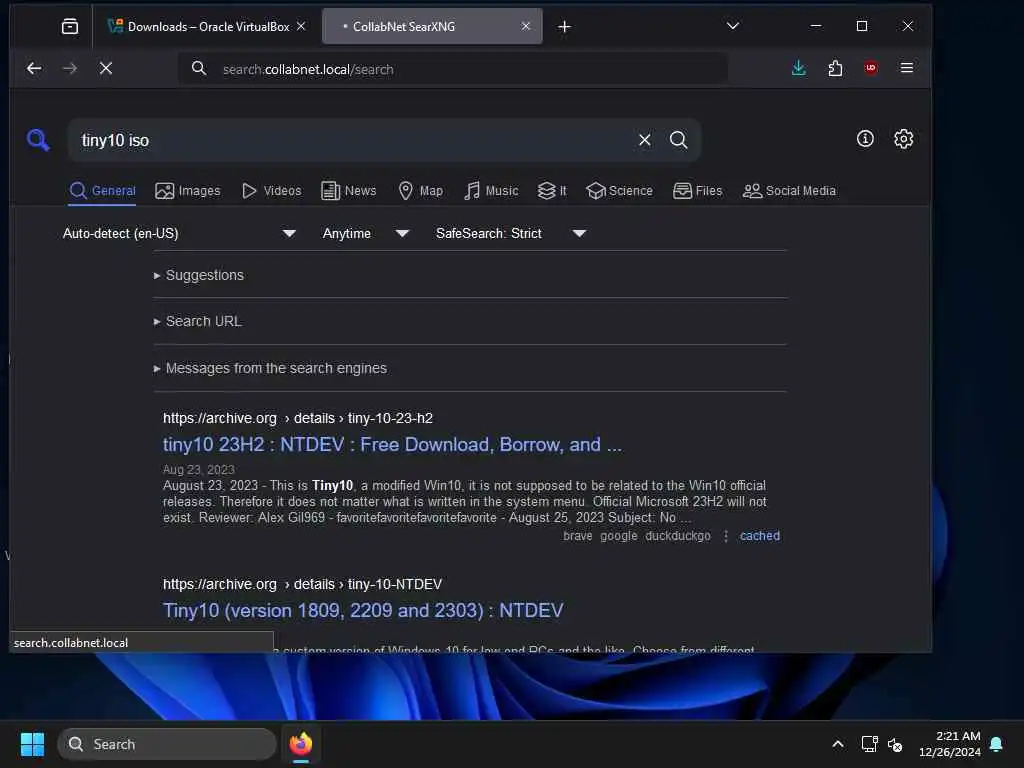Expand the Suggestions section

click(199, 275)
